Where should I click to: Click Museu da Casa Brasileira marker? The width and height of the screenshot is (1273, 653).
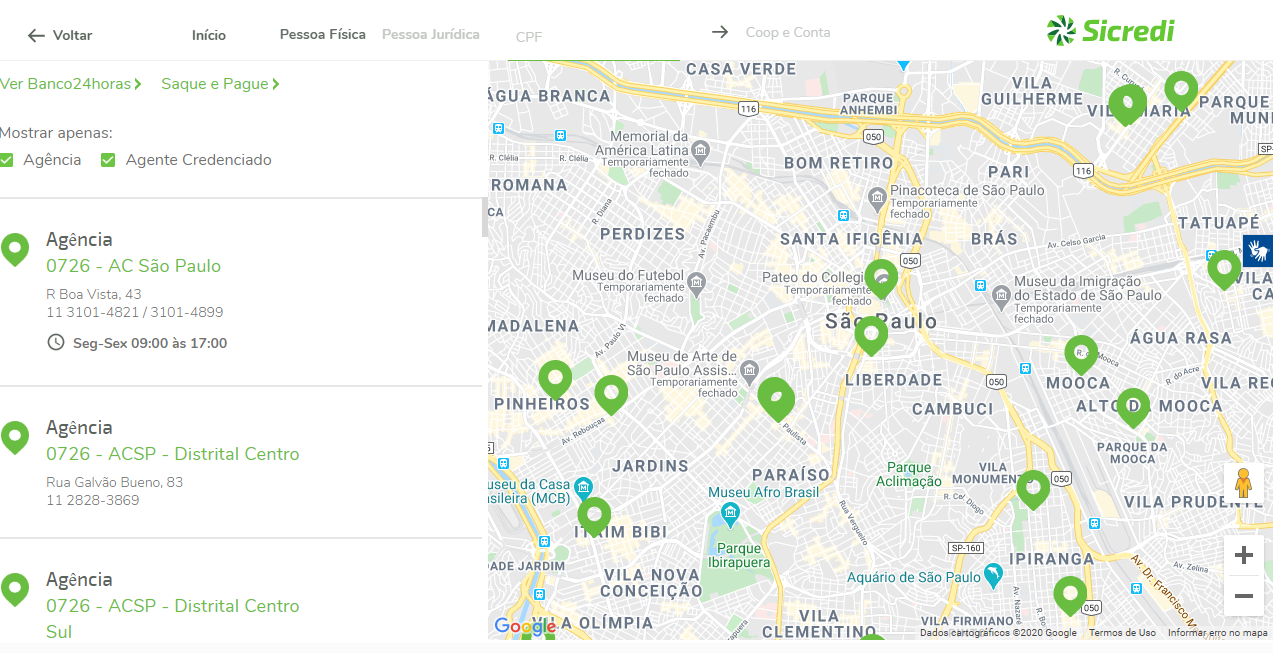583,488
